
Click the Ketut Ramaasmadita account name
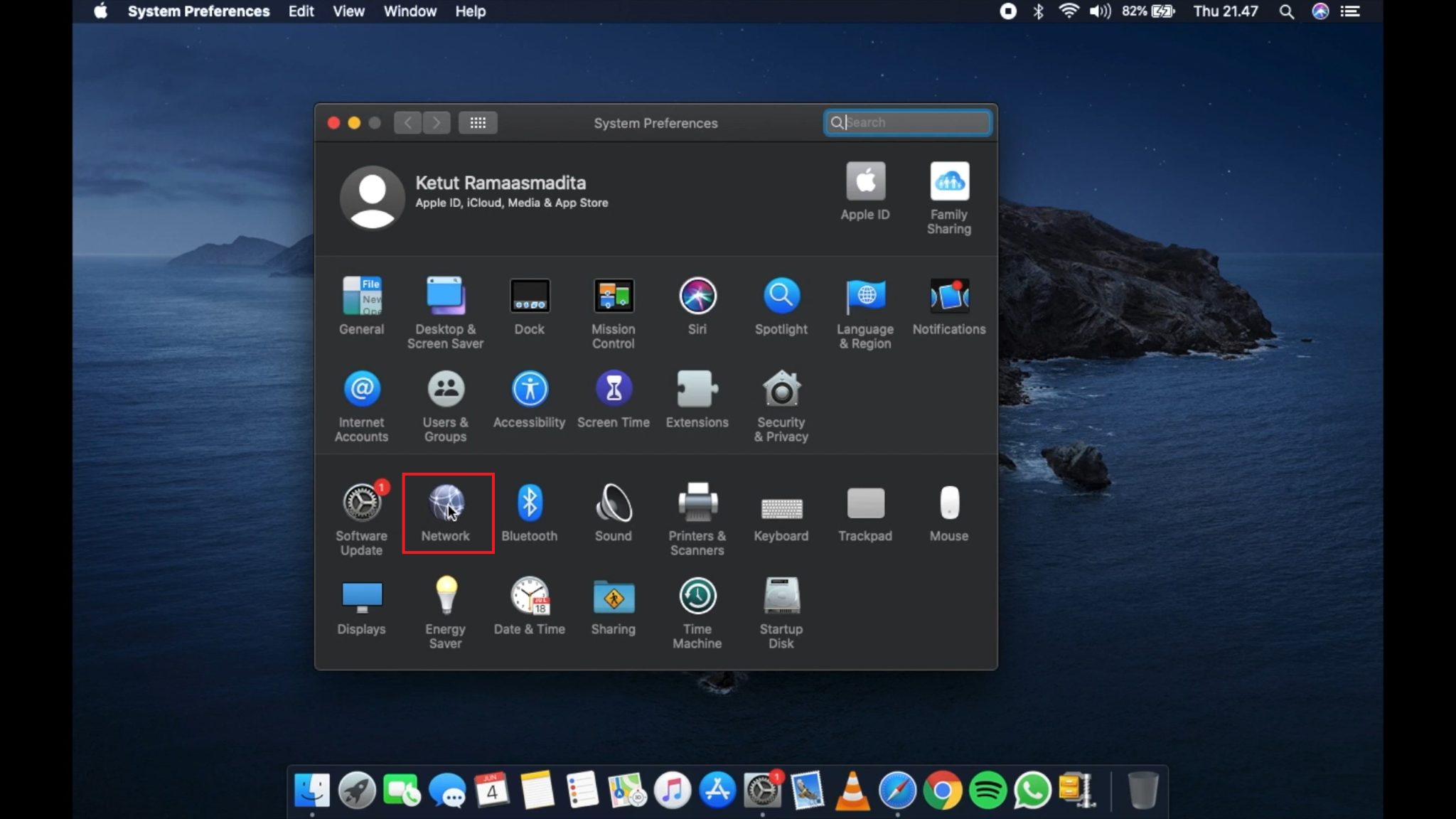tap(500, 183)
